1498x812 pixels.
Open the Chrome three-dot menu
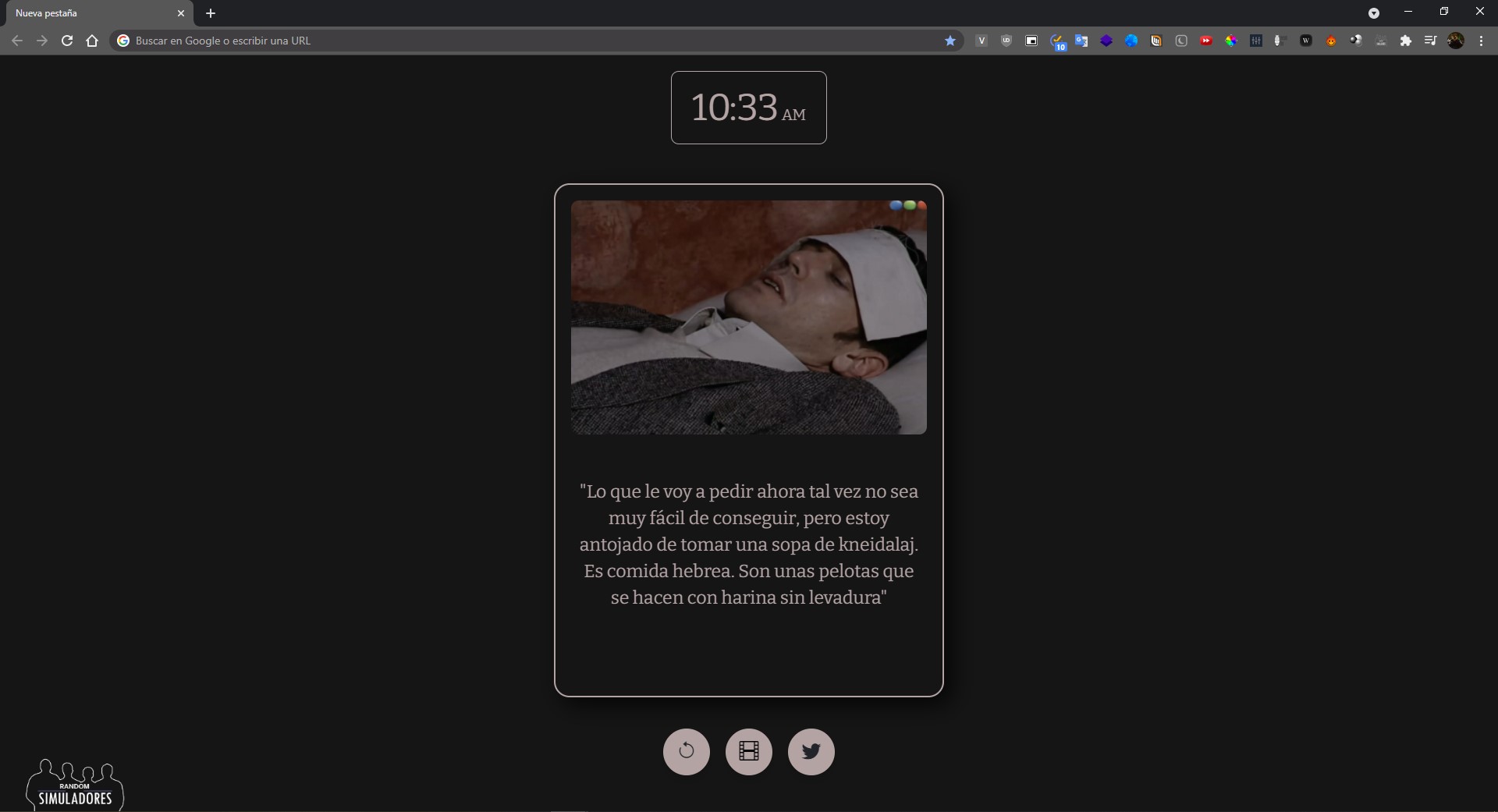click(x=1481, y=41)
